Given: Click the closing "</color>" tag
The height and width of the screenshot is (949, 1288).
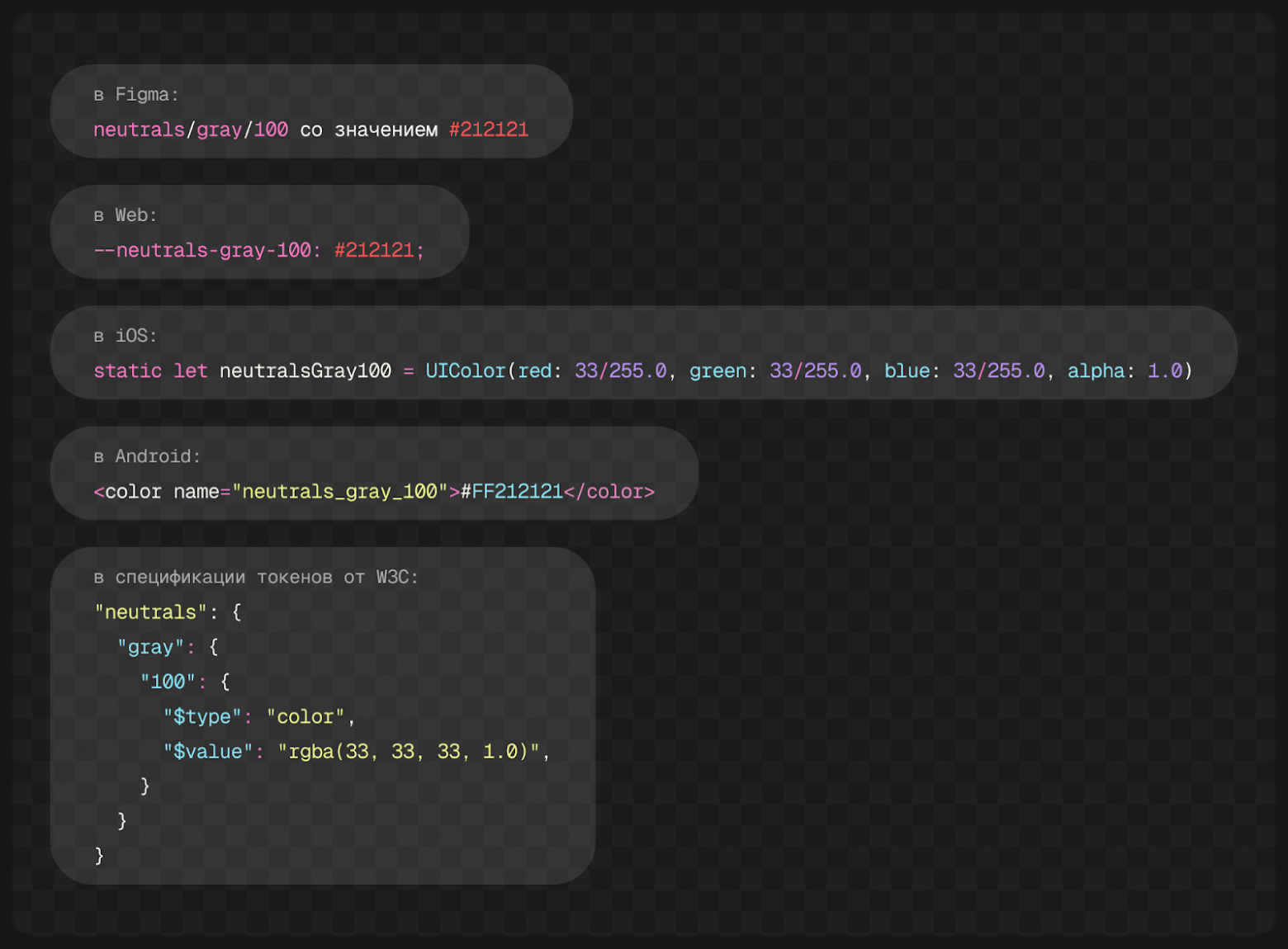Looking at the screenshot, I should click(609, 492).
